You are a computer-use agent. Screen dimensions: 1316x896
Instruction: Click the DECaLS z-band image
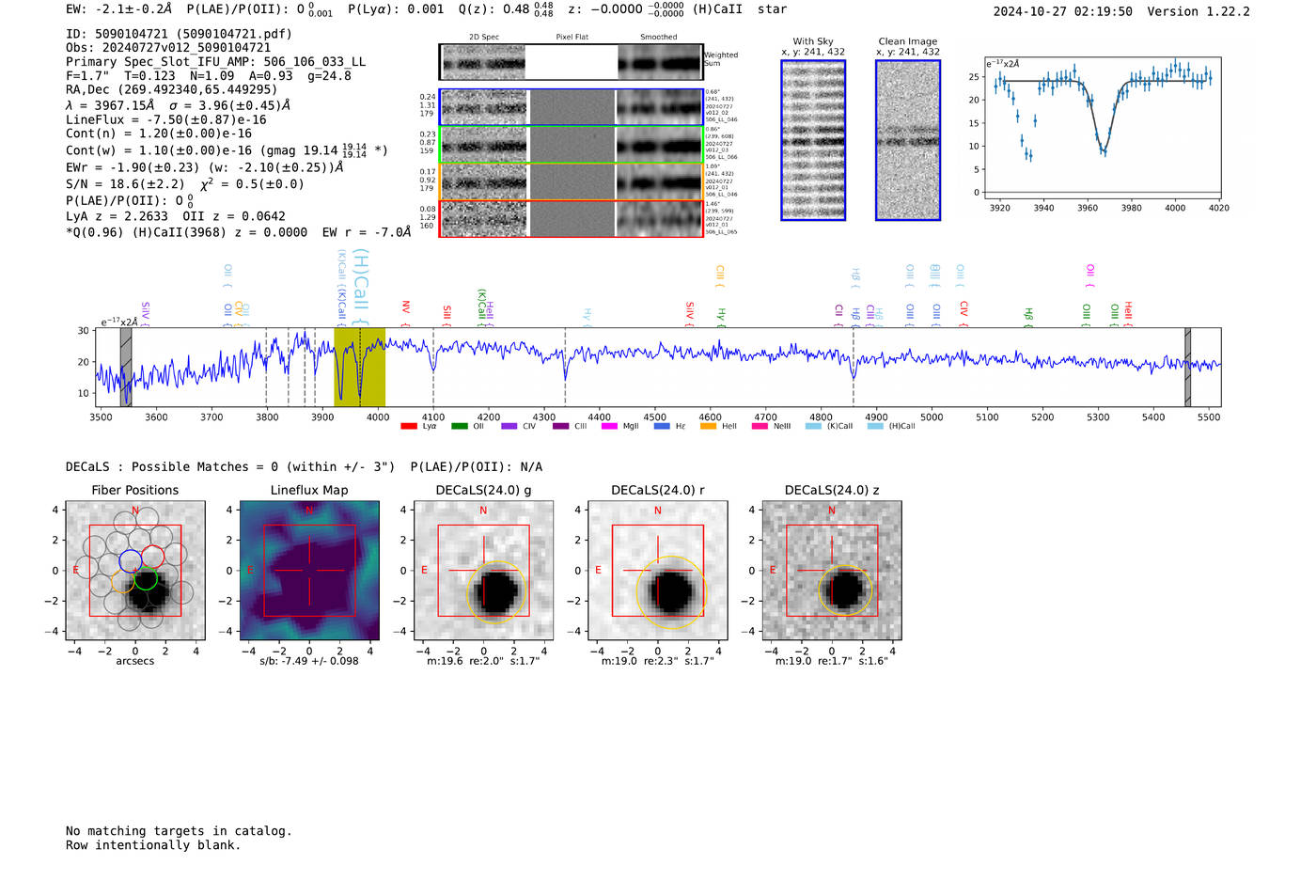pos(832,570)
